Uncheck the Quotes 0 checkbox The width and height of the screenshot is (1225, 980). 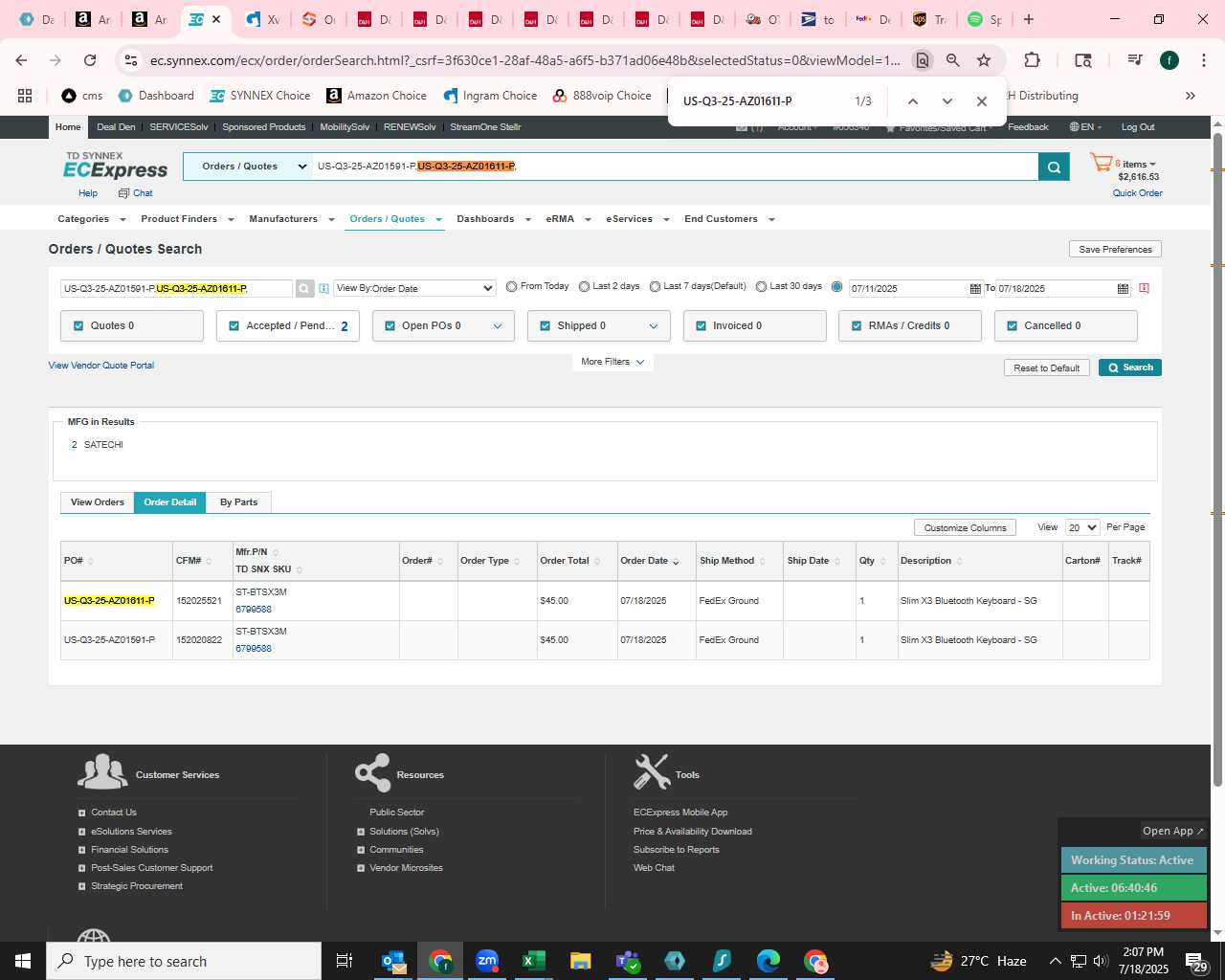tap(78, 325)
